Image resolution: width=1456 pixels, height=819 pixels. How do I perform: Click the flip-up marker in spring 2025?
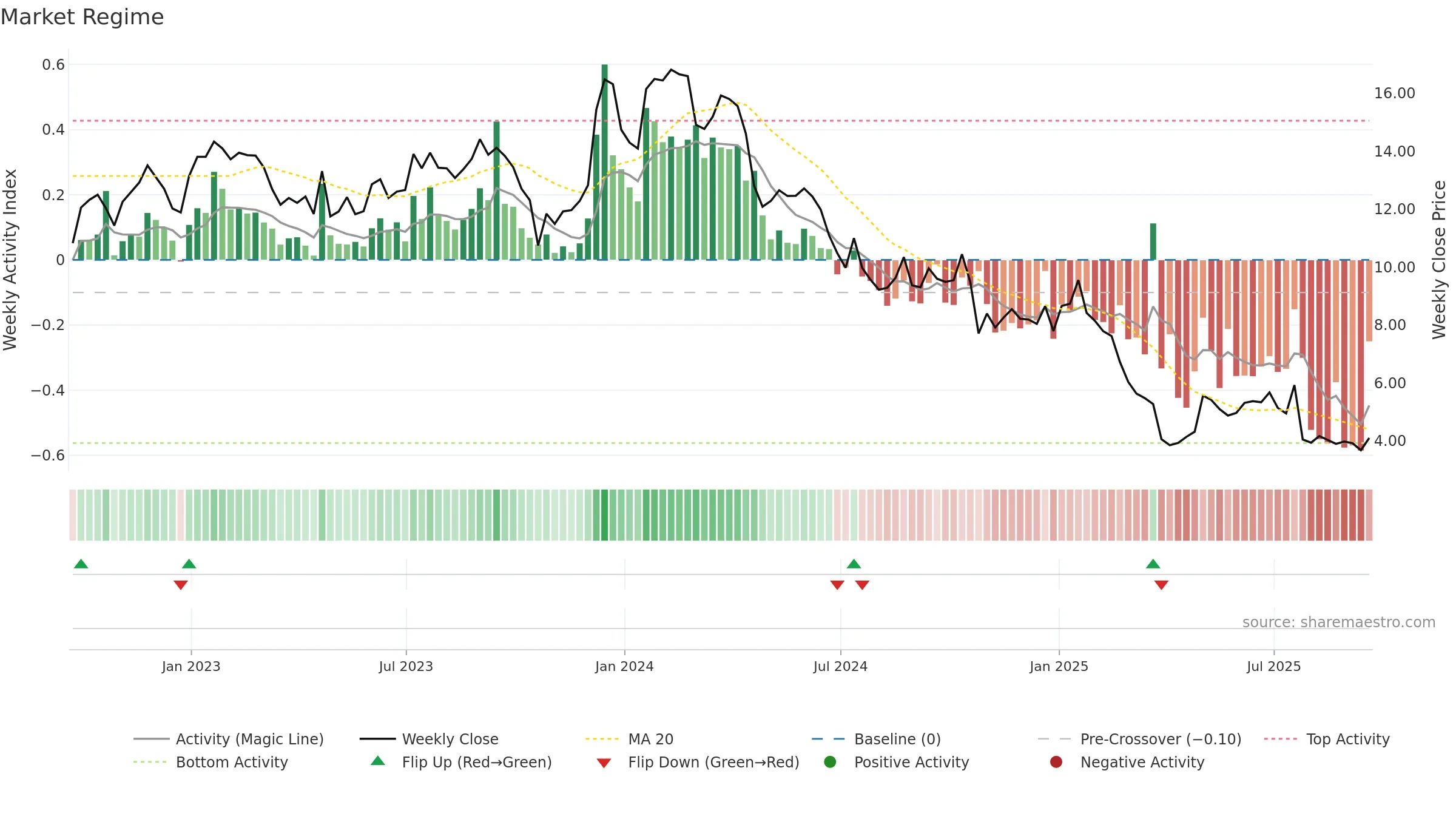coord(1153,564)
